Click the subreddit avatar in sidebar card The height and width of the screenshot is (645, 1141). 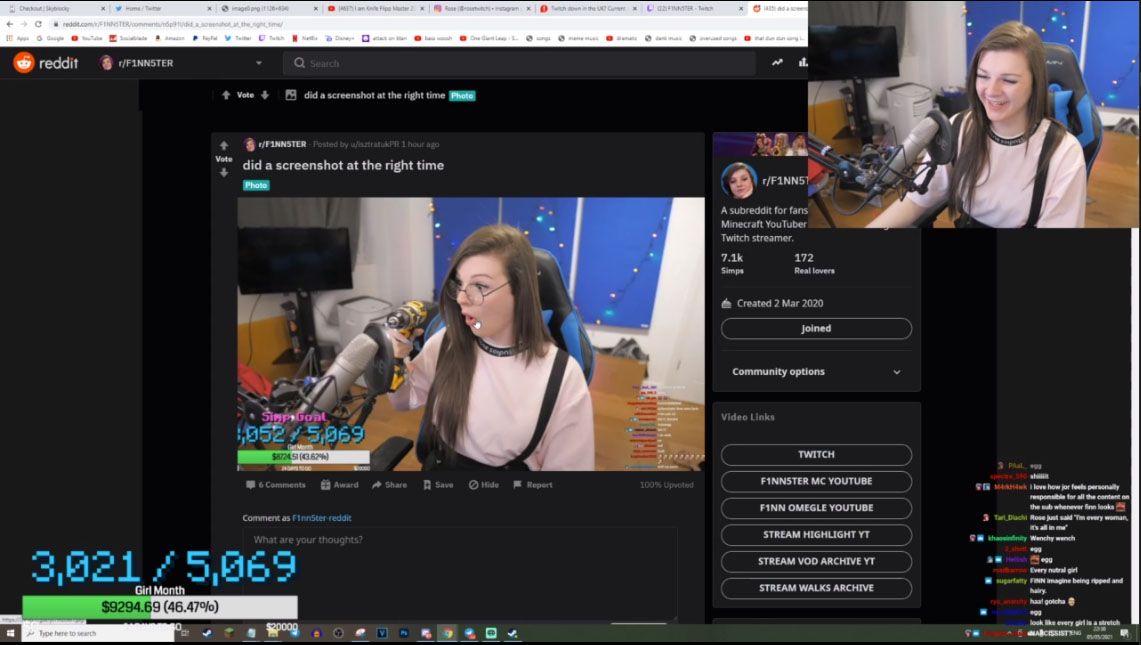tap(739, 181)
